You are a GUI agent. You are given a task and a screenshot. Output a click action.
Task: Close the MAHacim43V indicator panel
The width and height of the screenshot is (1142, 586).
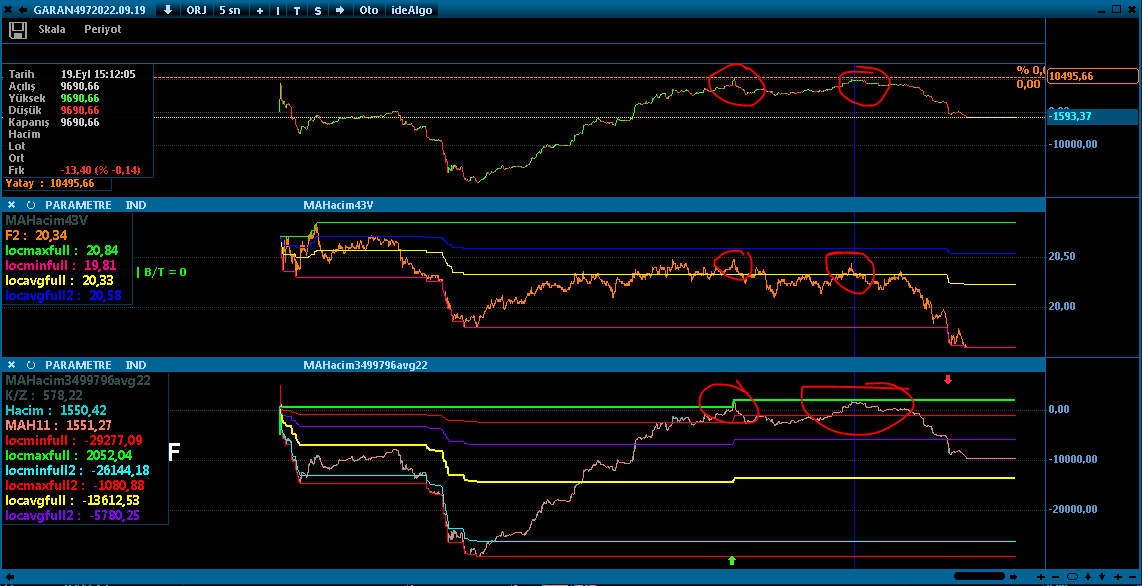(9, 205)
